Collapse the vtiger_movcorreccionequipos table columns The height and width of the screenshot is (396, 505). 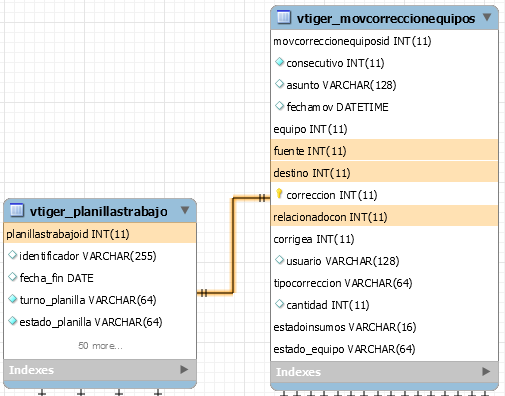tap(487, 17)
